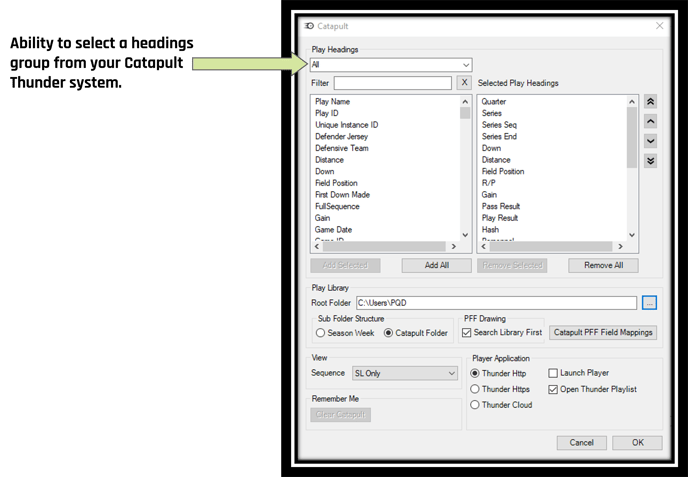Select 'Defensive Team' heading

click(x=342, y=148)
